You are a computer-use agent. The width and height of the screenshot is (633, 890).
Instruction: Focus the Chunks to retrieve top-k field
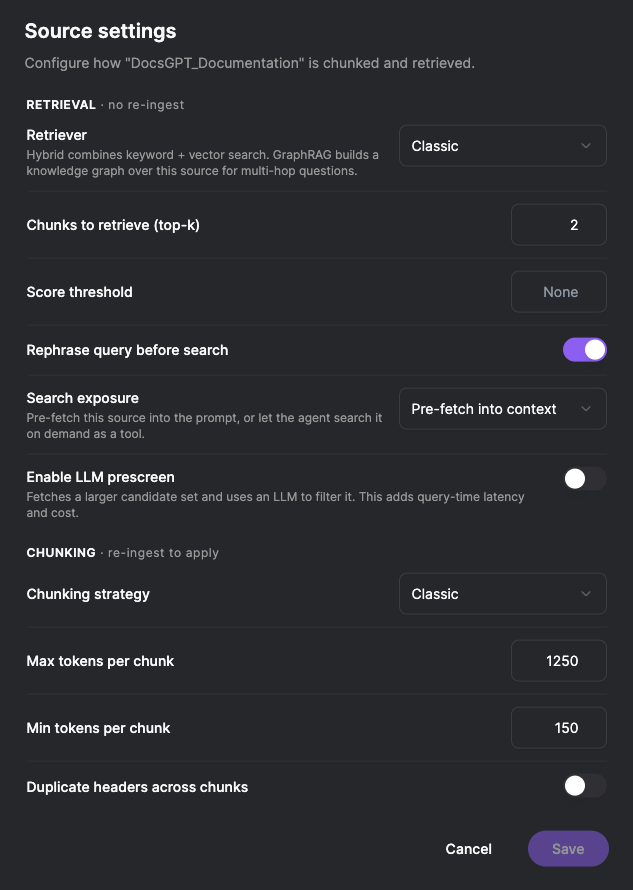coord(559,225)
